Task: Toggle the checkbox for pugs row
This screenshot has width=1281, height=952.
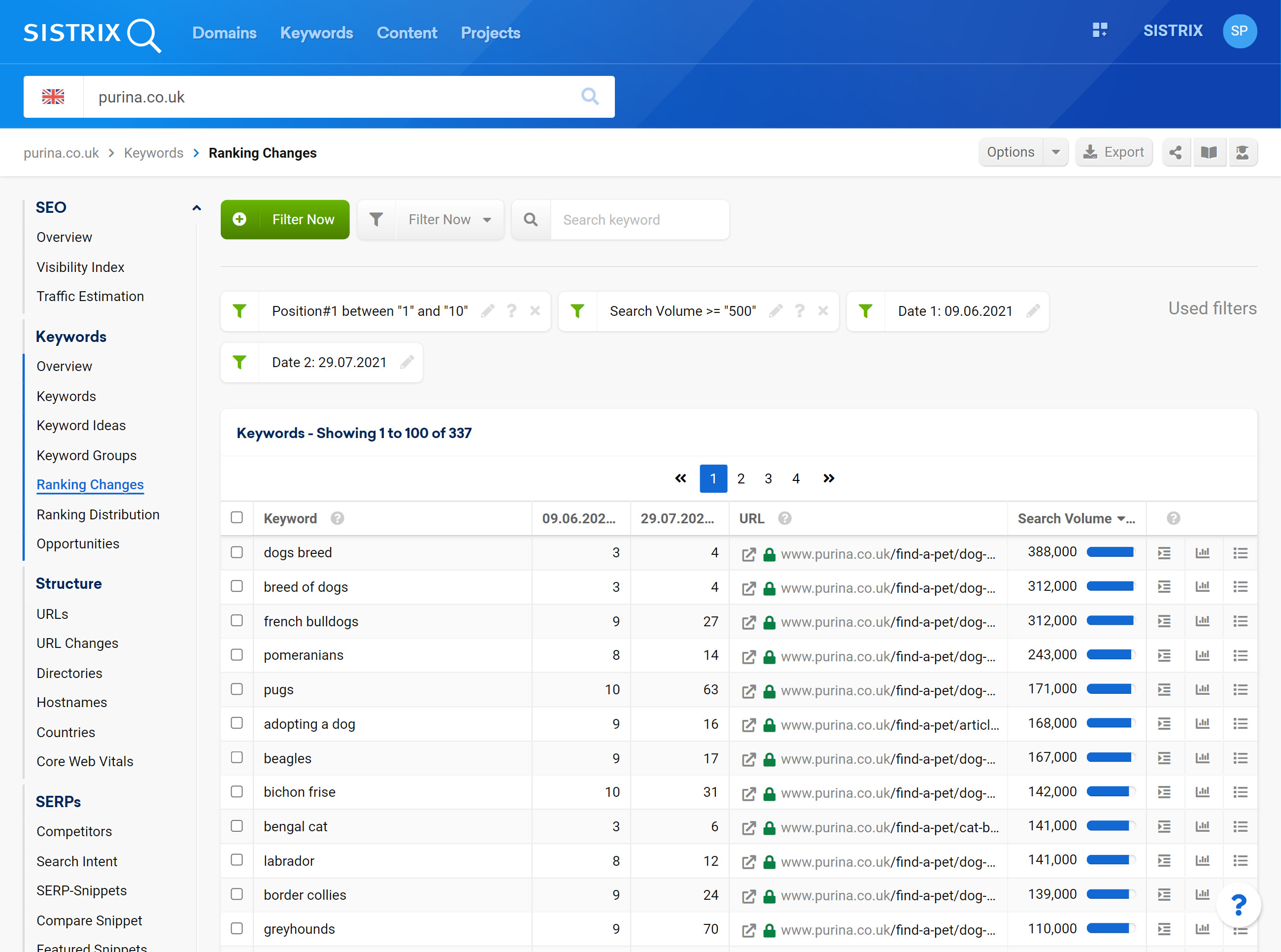Action: pos(236,688)
